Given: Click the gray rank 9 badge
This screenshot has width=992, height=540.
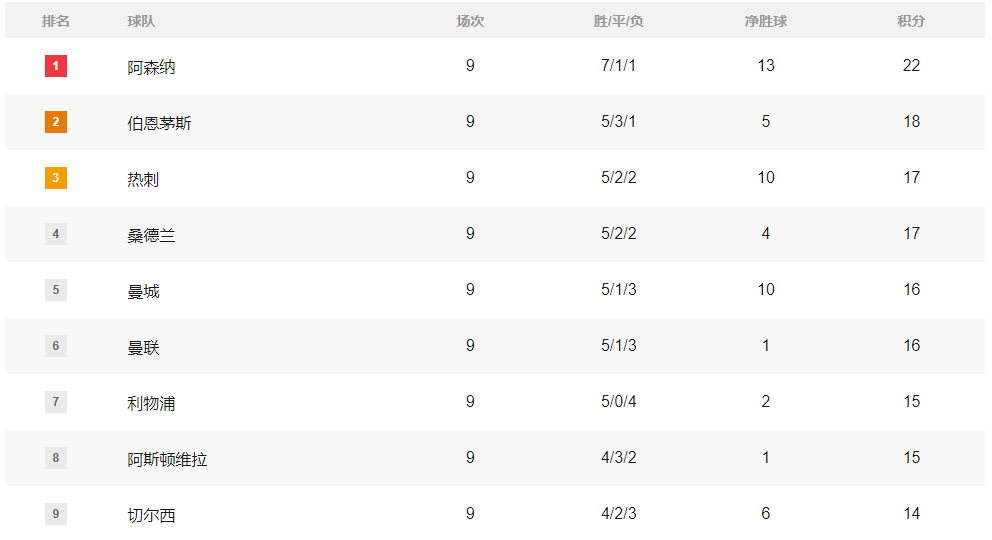Looking at the screenshot, I should 56,514.
